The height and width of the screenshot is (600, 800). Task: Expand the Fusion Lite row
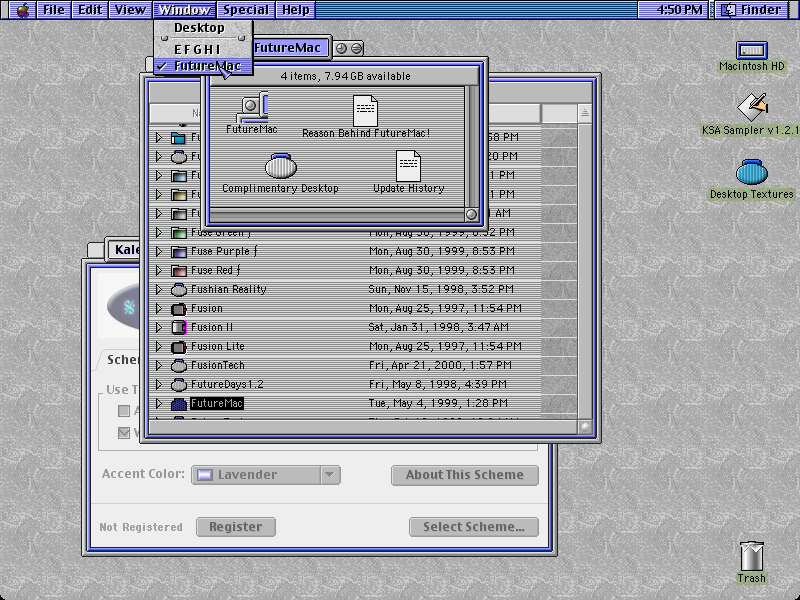click(x=159, y=346)
